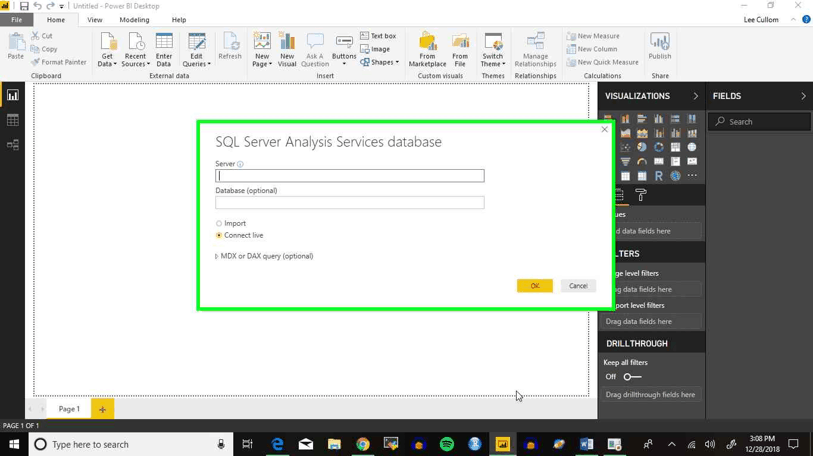Open the Recent Sources dropdown
The height and width of the screenshot is (457, 814).
coord(135,50)
